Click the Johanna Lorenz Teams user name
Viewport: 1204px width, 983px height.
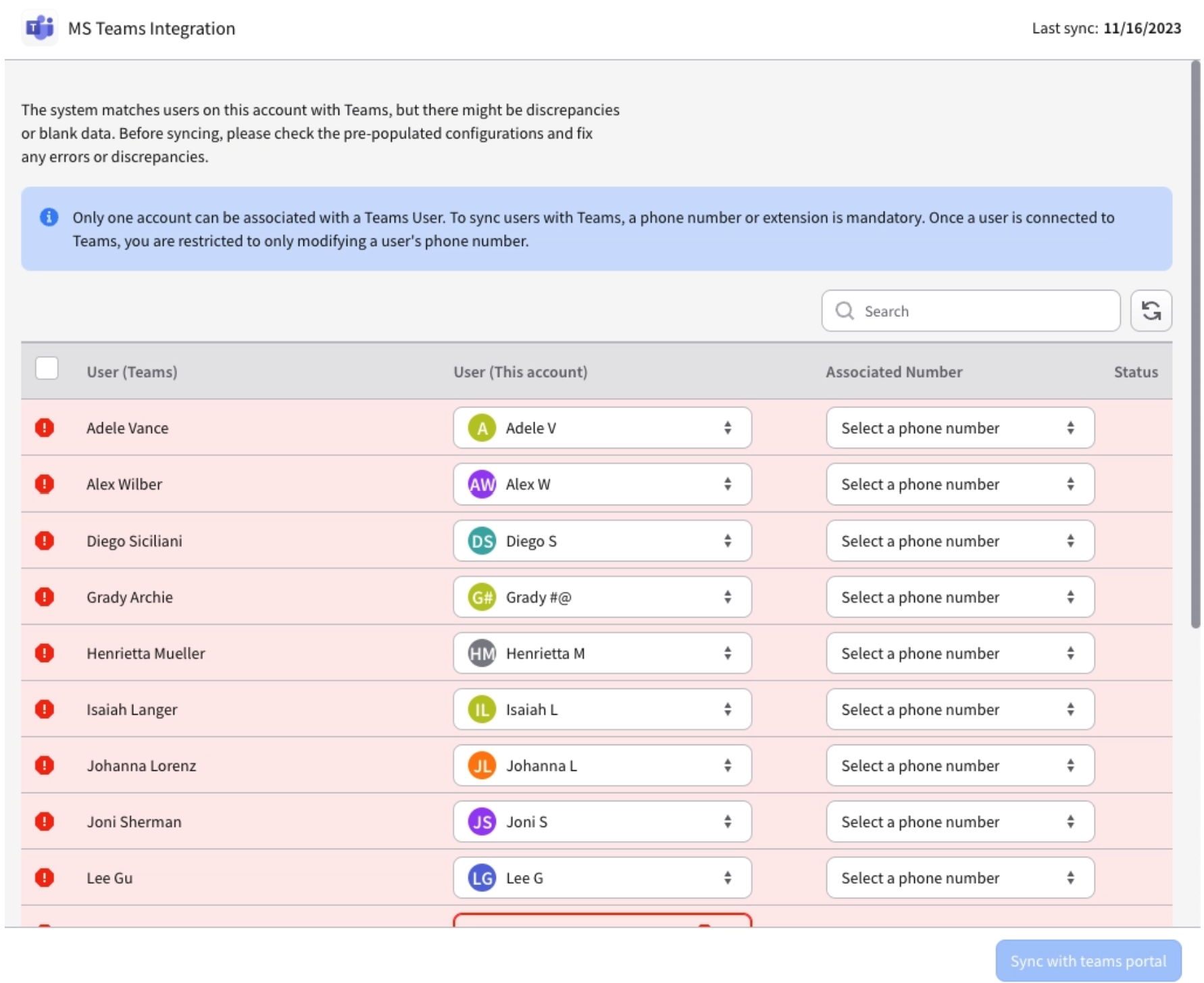(x=141, y=765)
